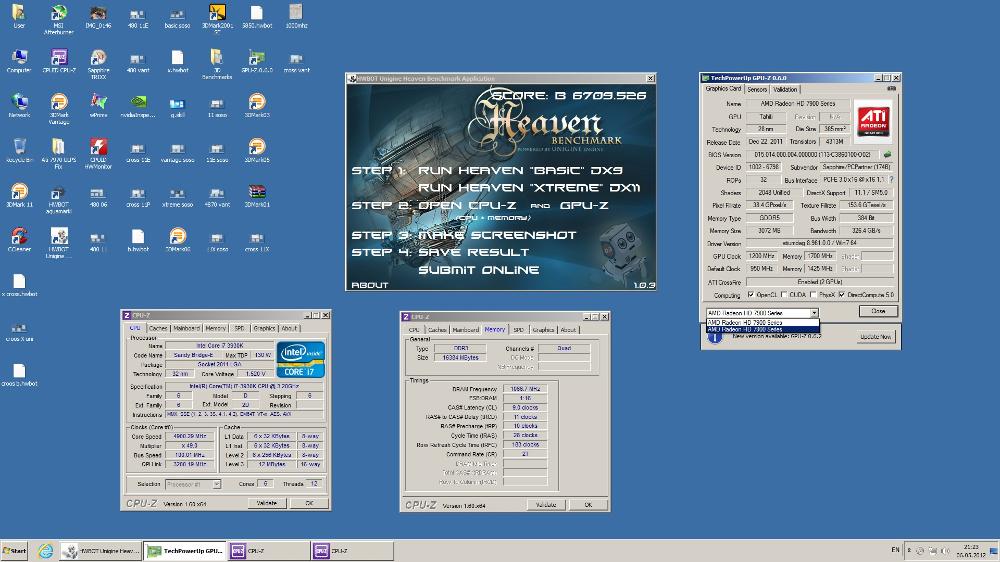Open the 3DMark01 WinRAR archive icon

257,195
